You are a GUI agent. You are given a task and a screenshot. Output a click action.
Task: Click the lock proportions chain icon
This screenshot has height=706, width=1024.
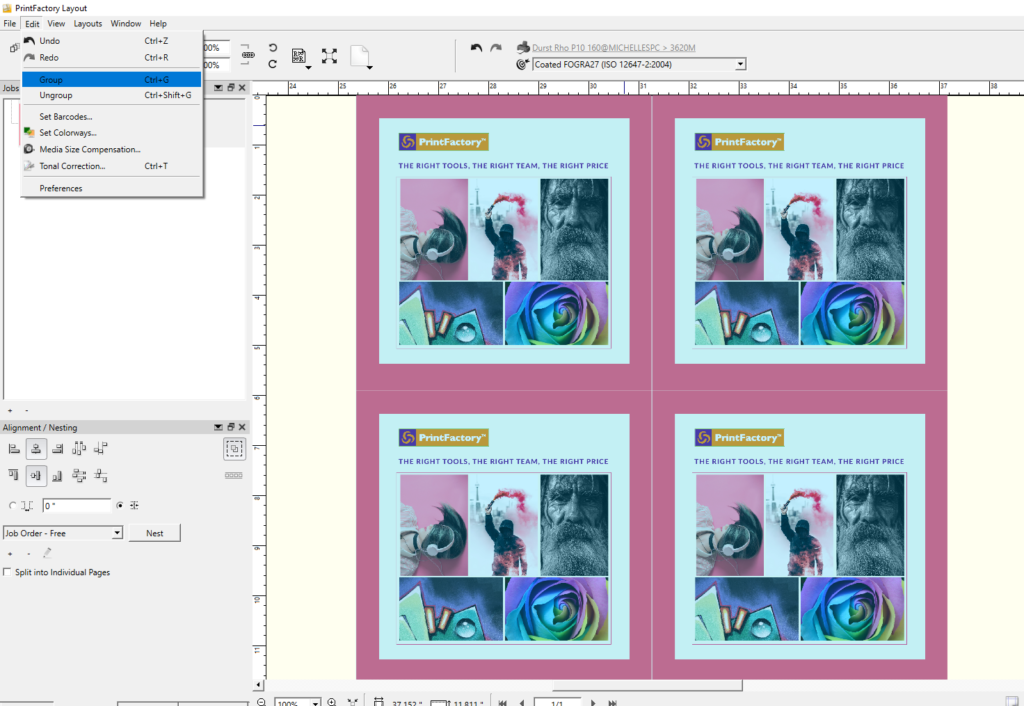click(x=248, y=55)
